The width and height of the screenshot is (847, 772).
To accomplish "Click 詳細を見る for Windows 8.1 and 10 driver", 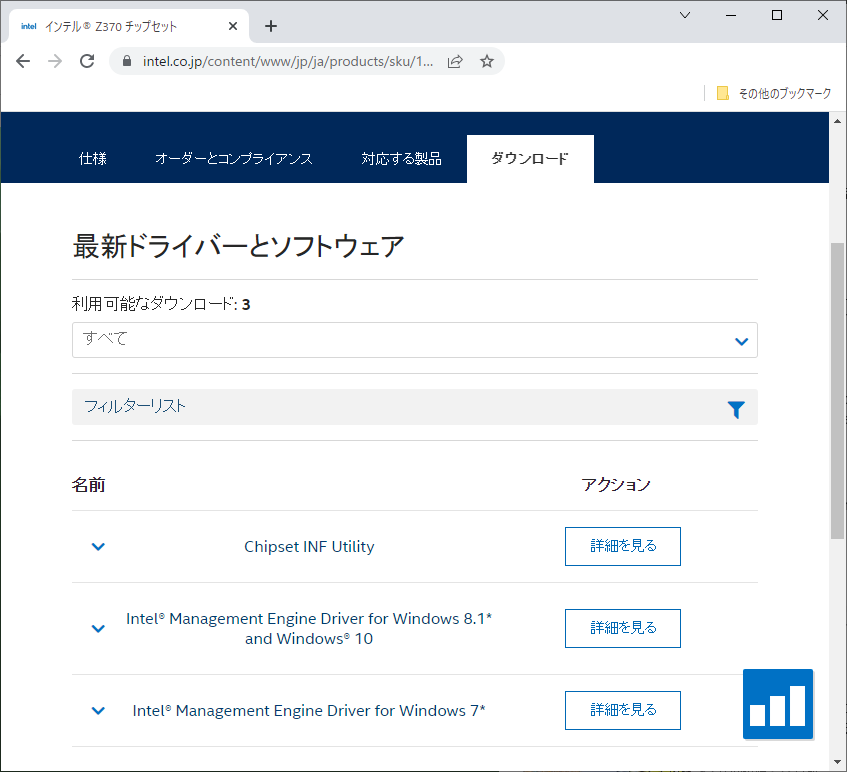I will (623, 628).
